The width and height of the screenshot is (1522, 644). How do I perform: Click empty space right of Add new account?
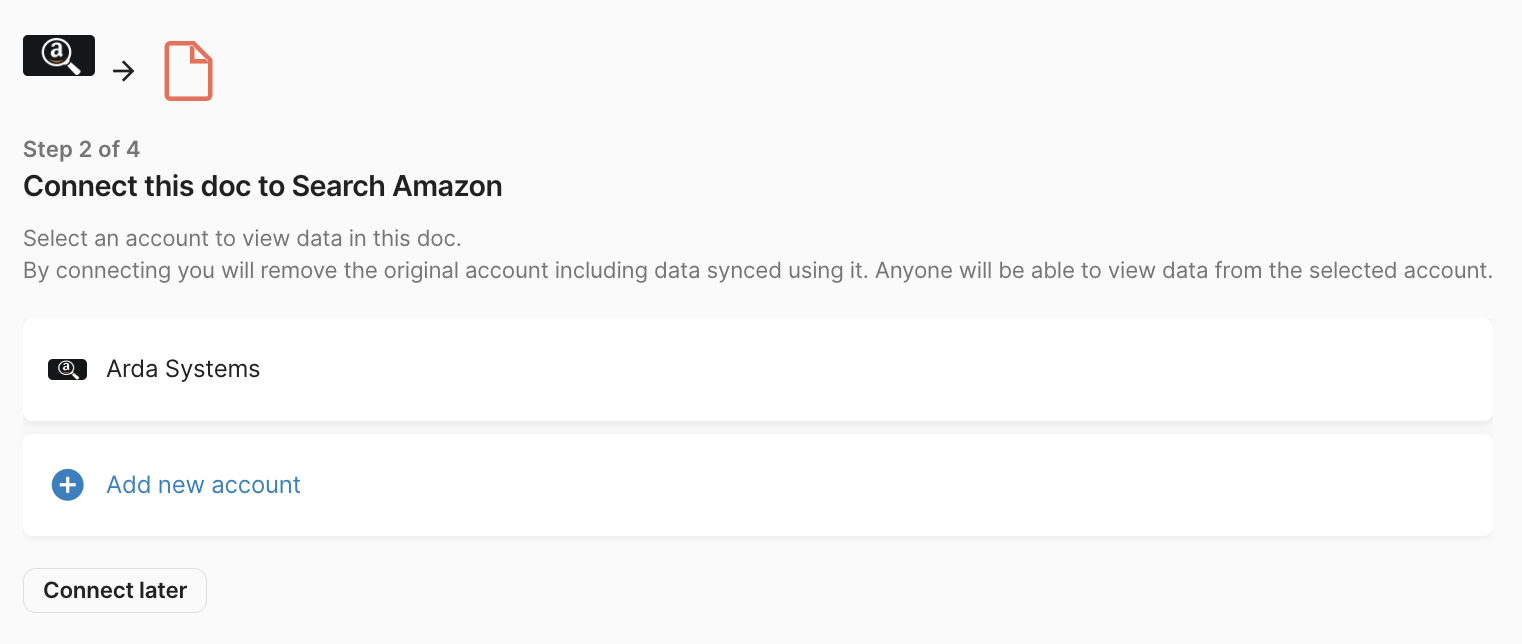[x=900, y=485]
